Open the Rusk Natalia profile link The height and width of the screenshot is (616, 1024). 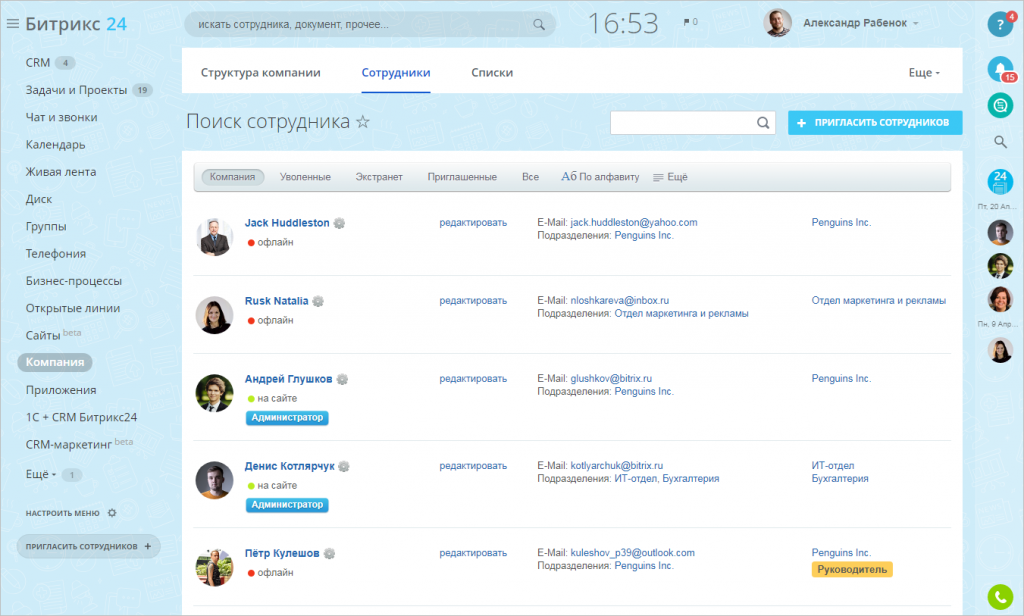coord(276,301)
